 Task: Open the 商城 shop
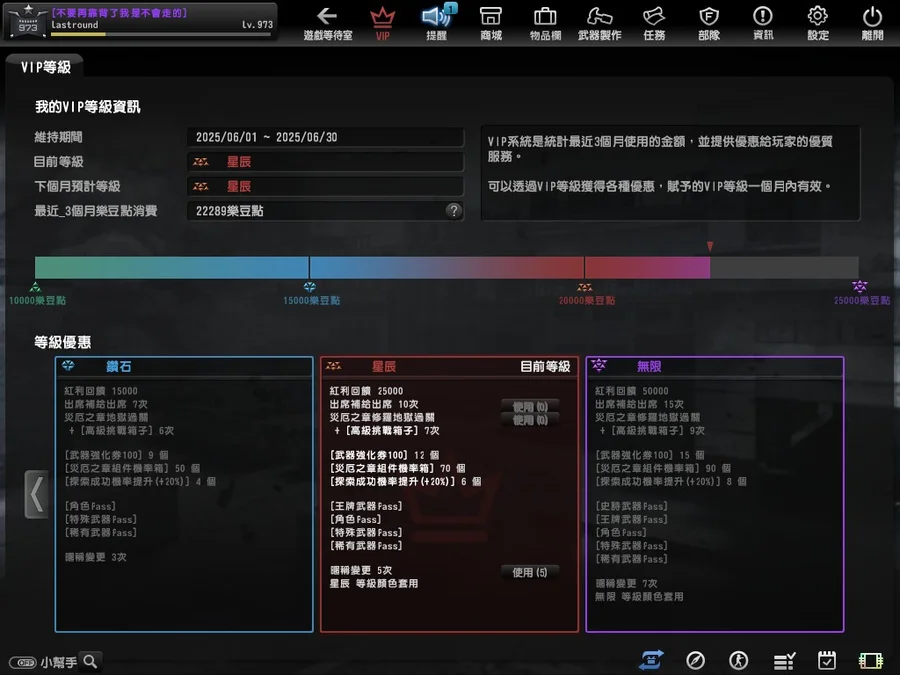pos(491,24)
